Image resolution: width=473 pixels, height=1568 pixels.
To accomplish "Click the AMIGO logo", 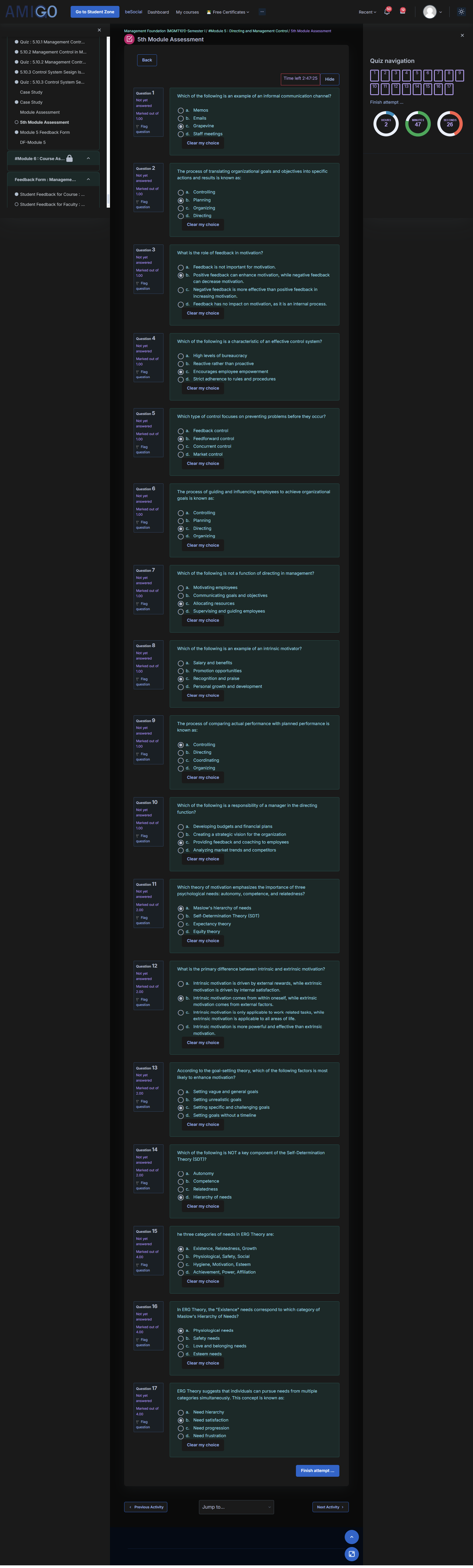I will click(x=31, y=12).
